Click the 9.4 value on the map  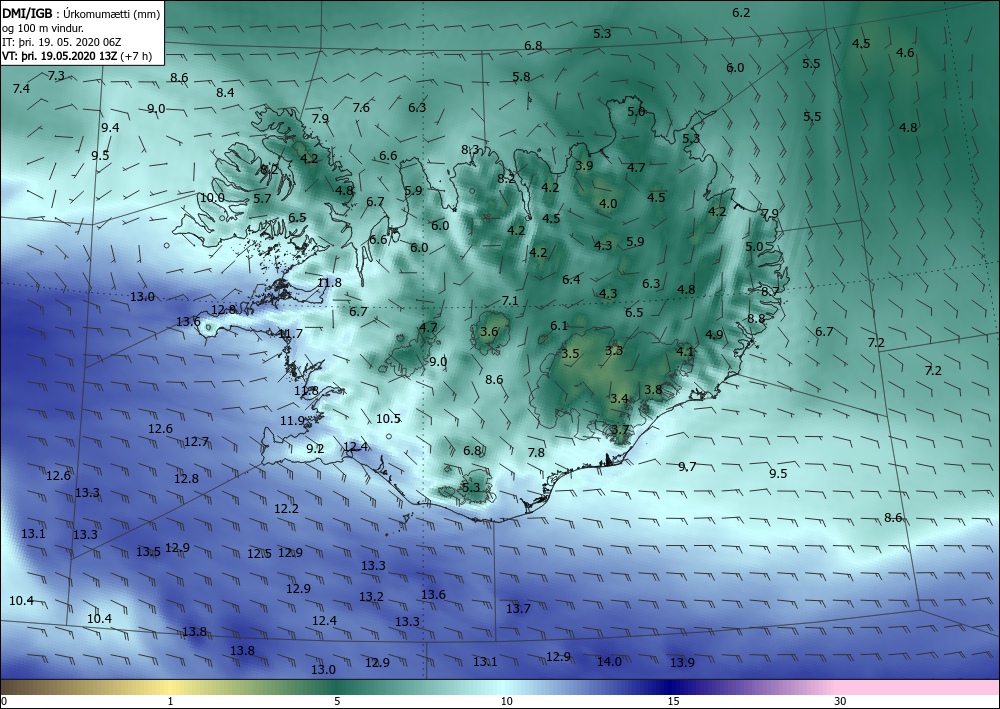110,128
